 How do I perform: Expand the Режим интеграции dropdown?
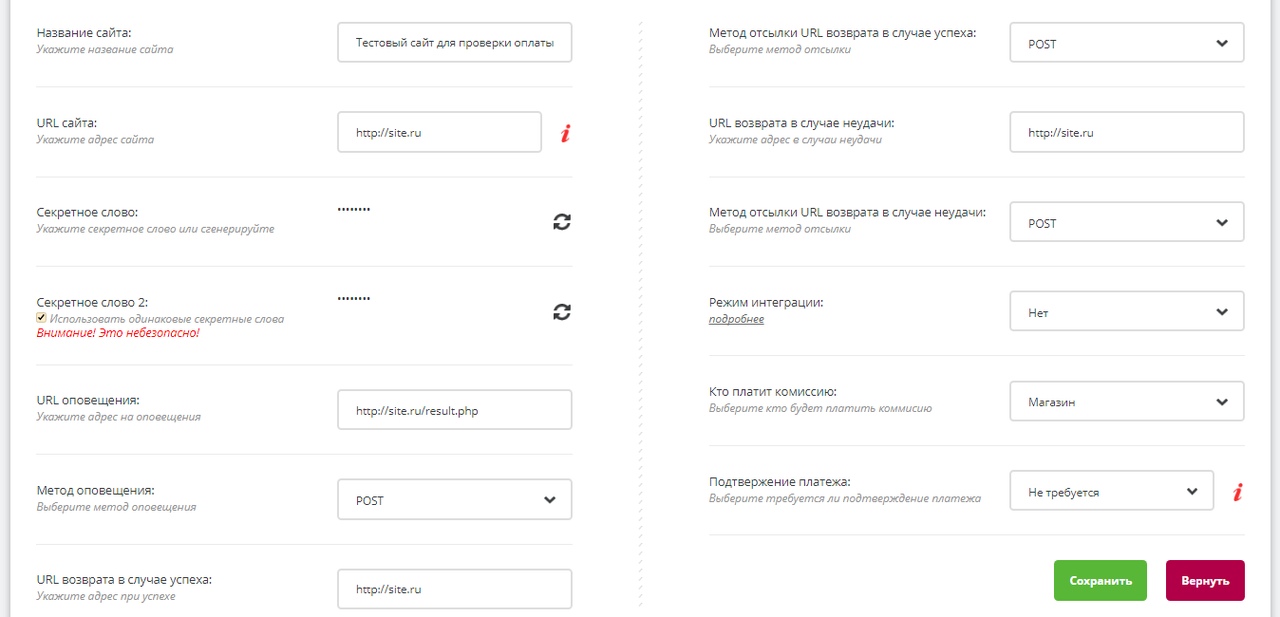[x=1127, y=312]
